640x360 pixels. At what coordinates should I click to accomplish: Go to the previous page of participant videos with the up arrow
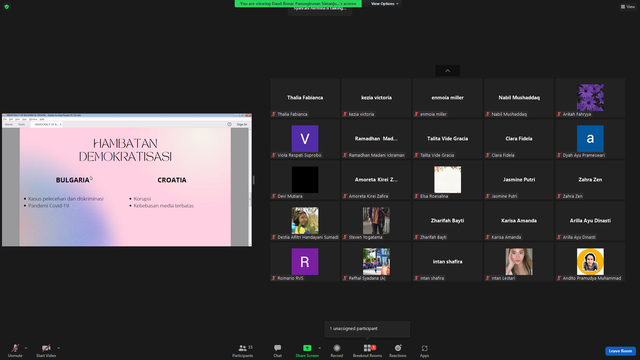click(447, 71)
